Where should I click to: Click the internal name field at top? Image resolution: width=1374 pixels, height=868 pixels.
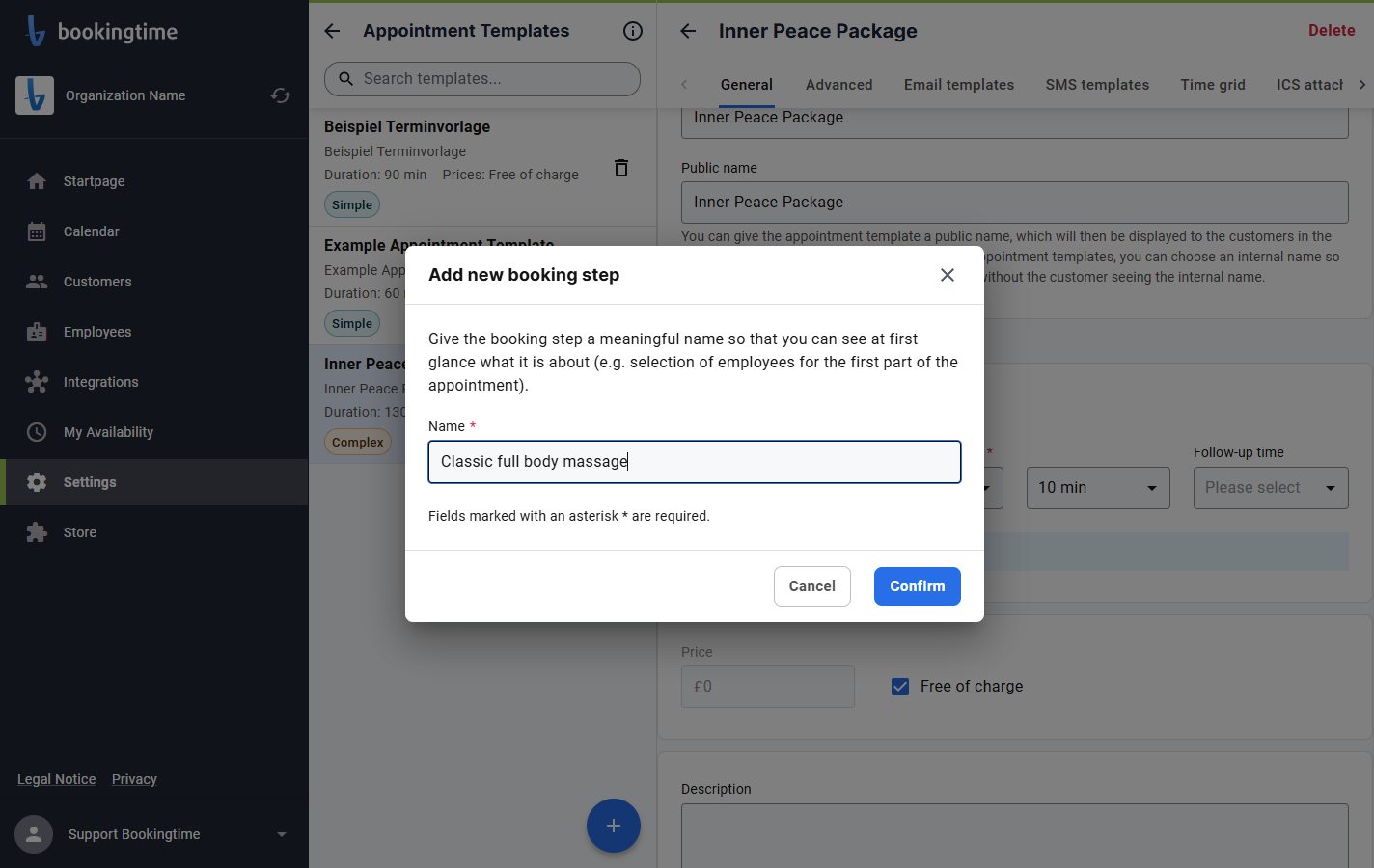(x=1015, y=122)
